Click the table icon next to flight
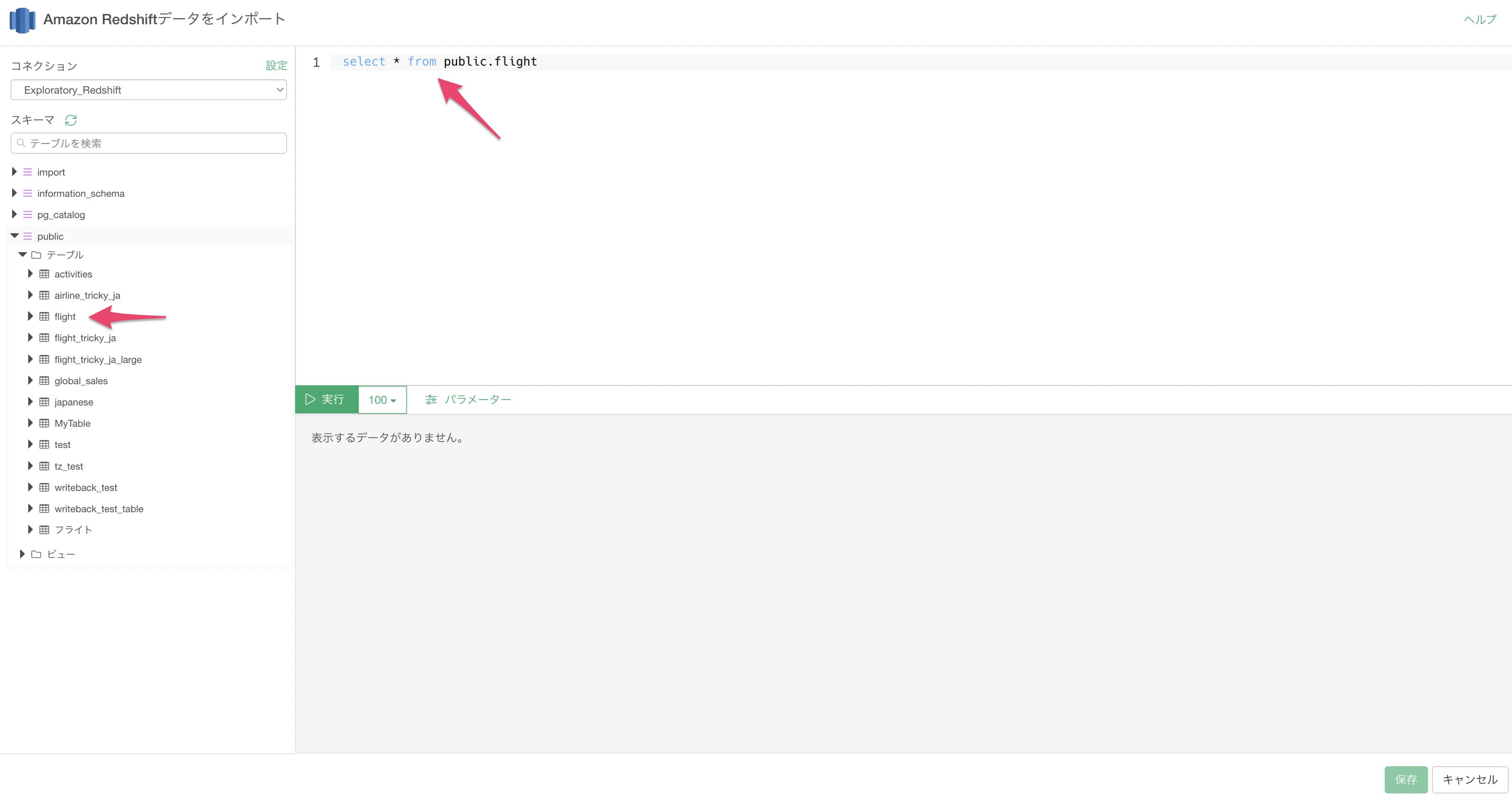 coord(44,317)
